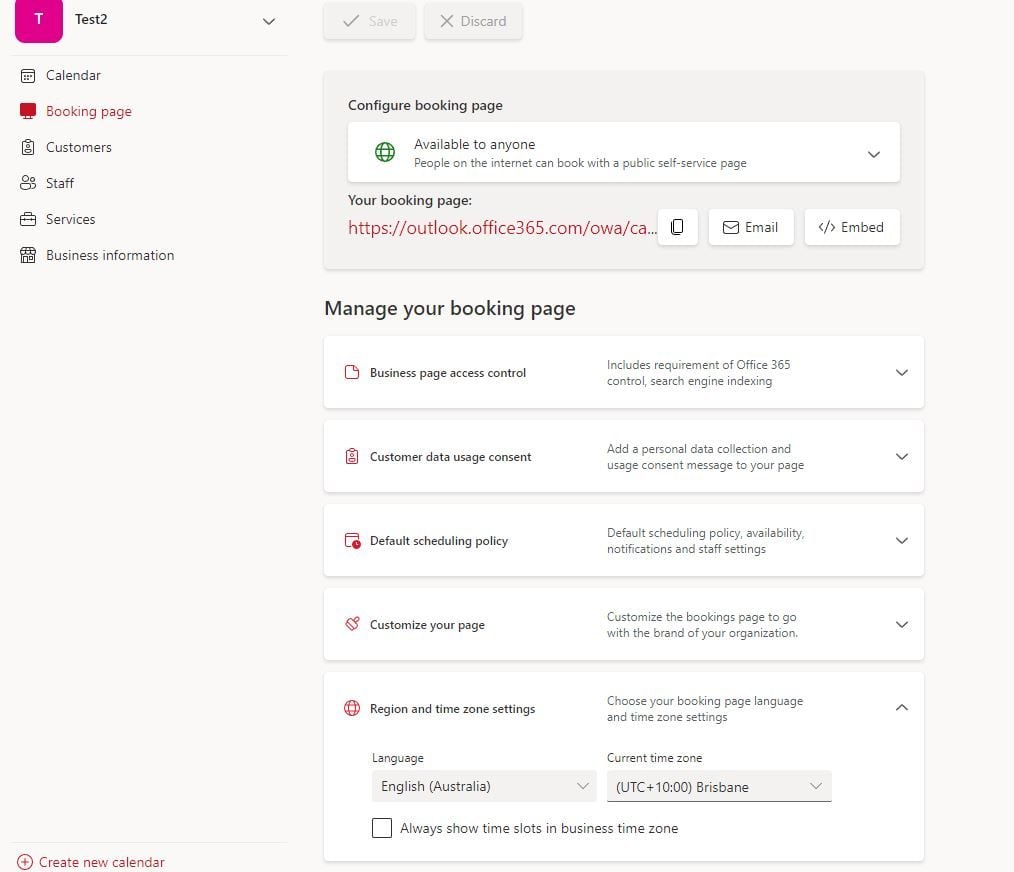Click the Discard button
Screen dimensions: 1014x872
pos(473,21)
